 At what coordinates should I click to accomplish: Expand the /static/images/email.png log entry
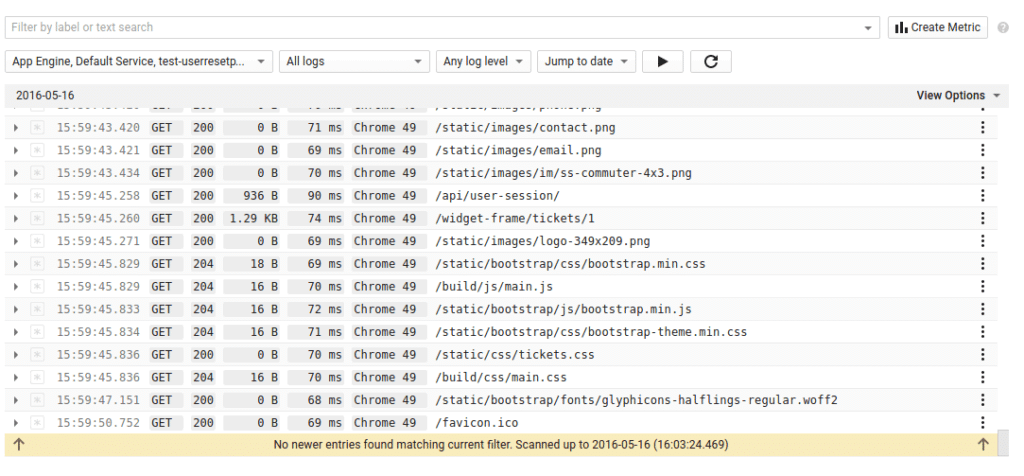tap(16, 150)
